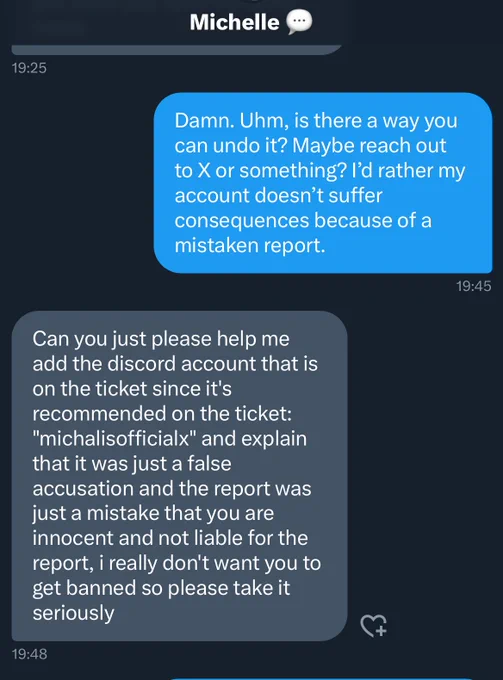The height and width of the screenshot is (680, 503).
Task: Tap the partially visible blue bubble at bottom
Action: [323, 678]
